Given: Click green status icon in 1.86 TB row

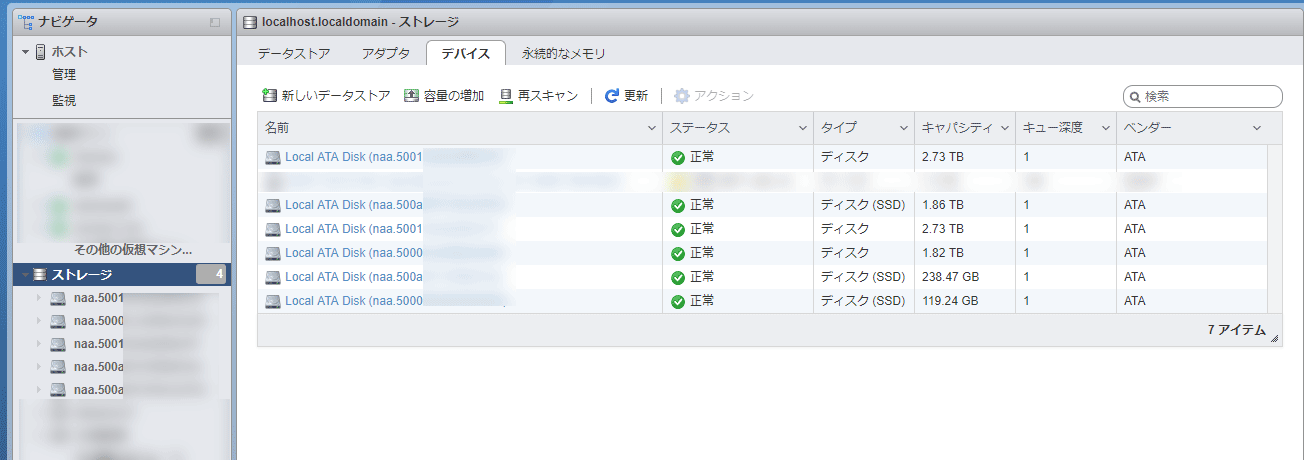Looking at the screenshot, I should 678,205.
